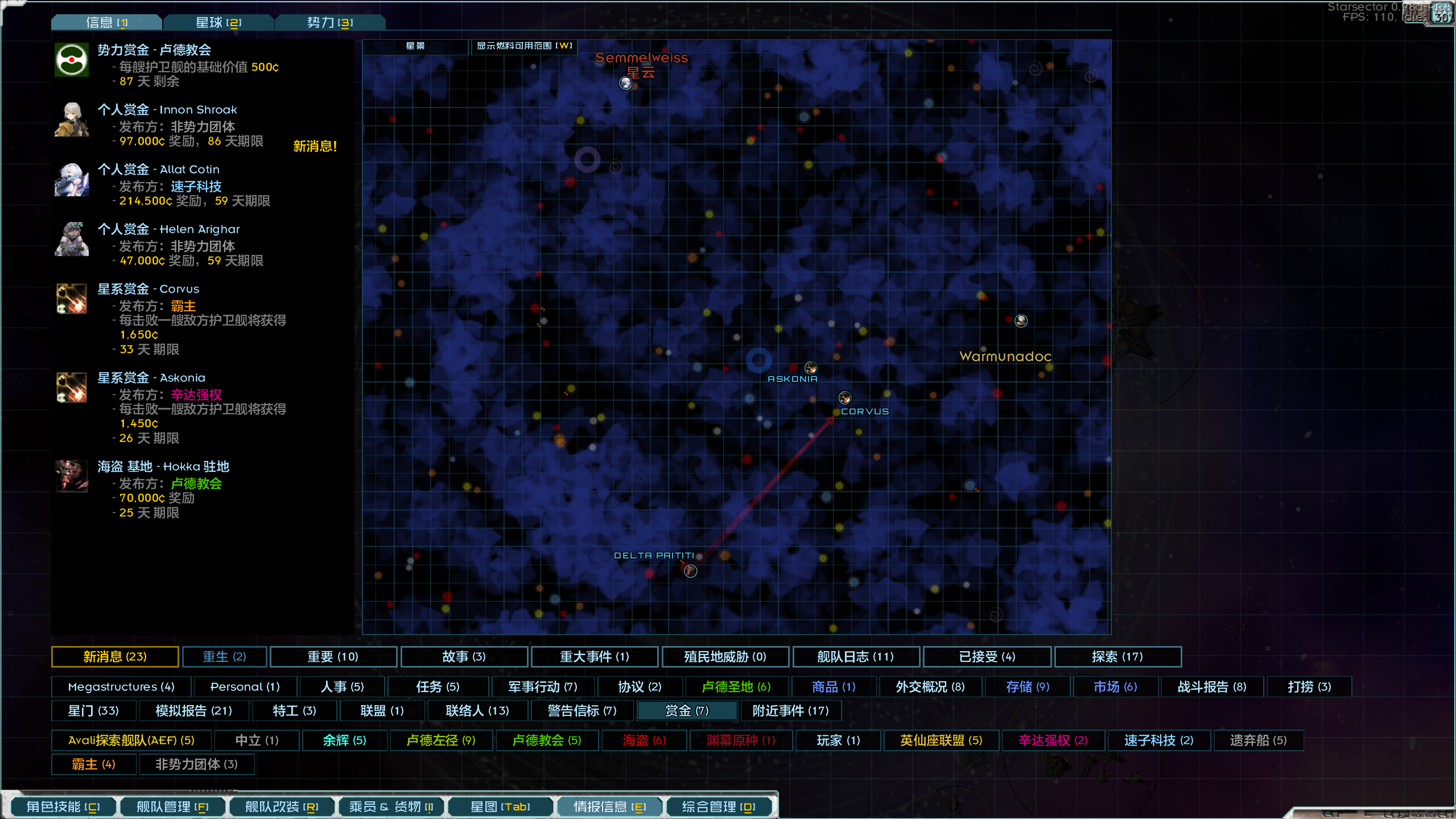
Task: Click the 卢德教会 faction bounty emblem icon
Action: (x=72, y=60)
